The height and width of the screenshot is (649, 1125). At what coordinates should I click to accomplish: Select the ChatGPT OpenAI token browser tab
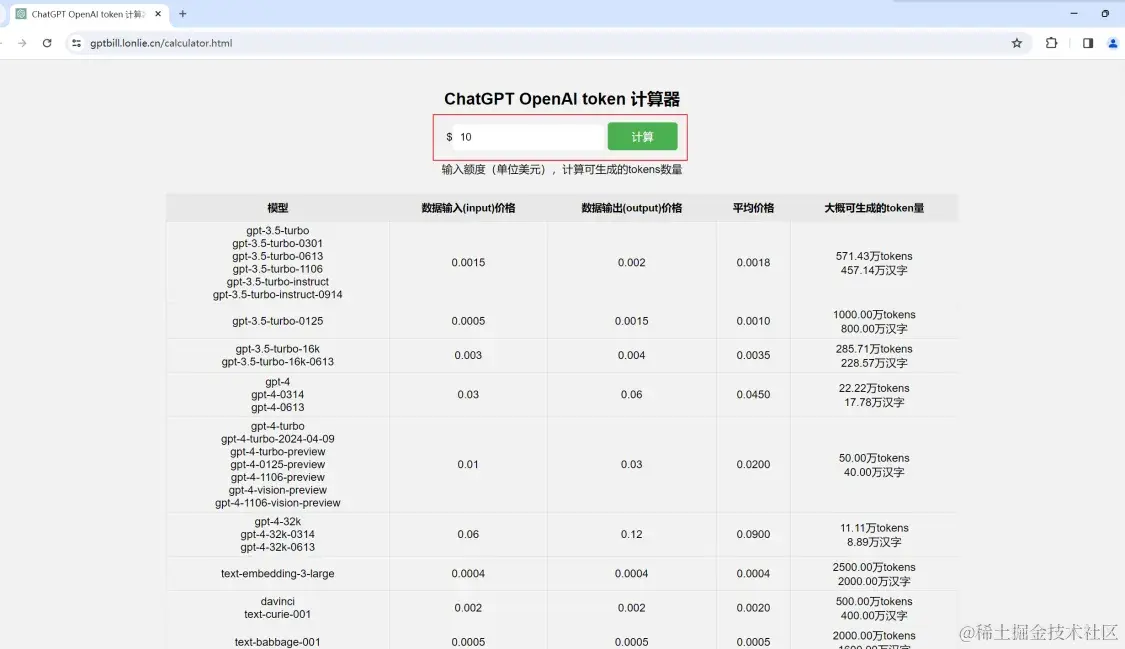(88, 14)
